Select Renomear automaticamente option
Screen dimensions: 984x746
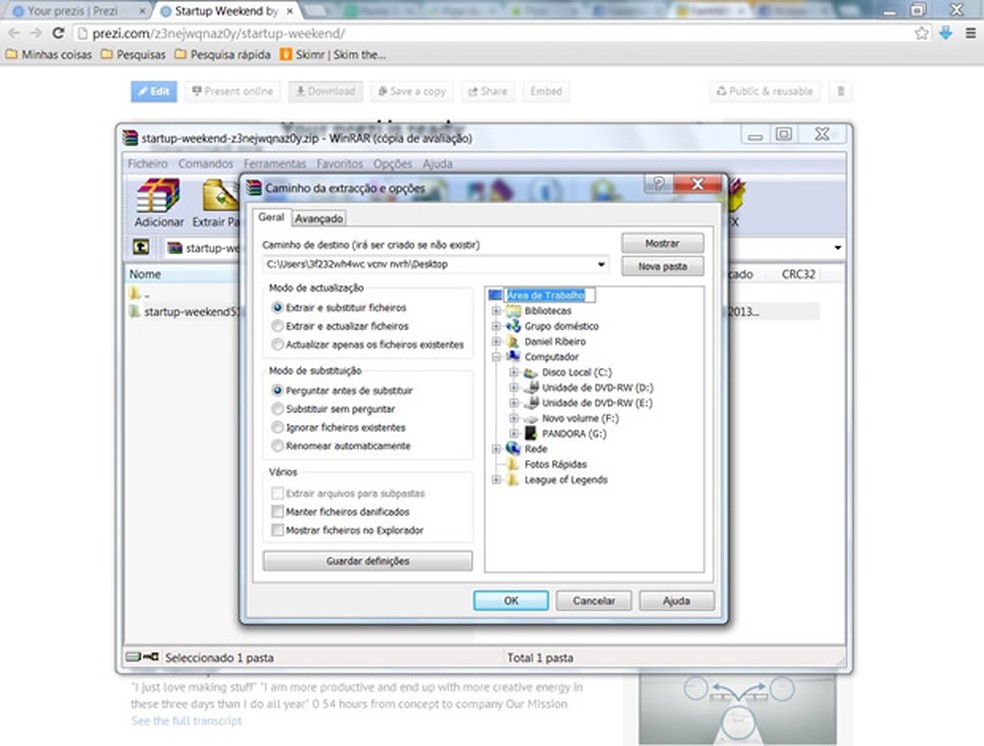(341, 446)
